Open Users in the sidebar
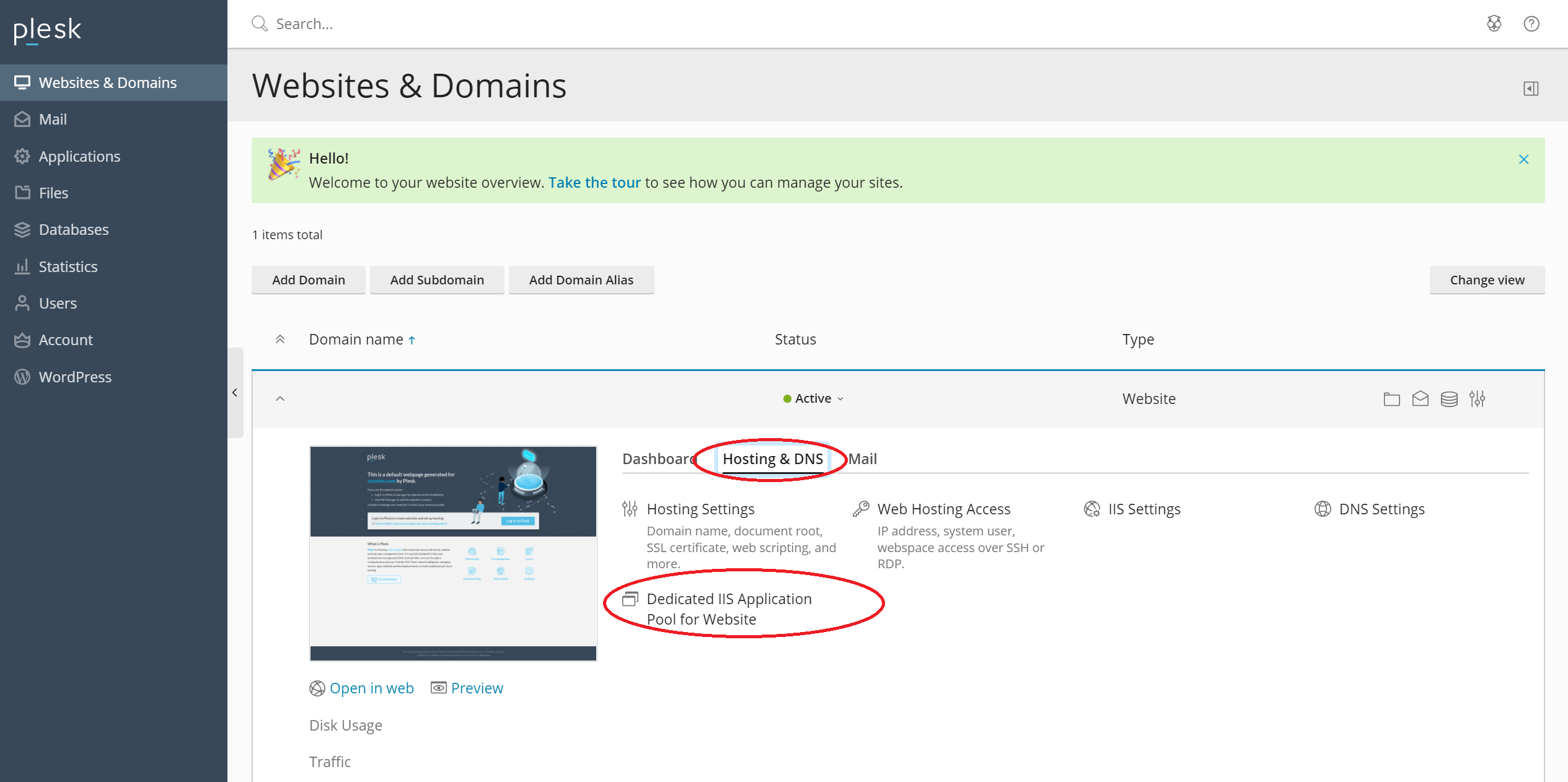This screenshot has height=782, width=1568. click(x=113, y=303)
